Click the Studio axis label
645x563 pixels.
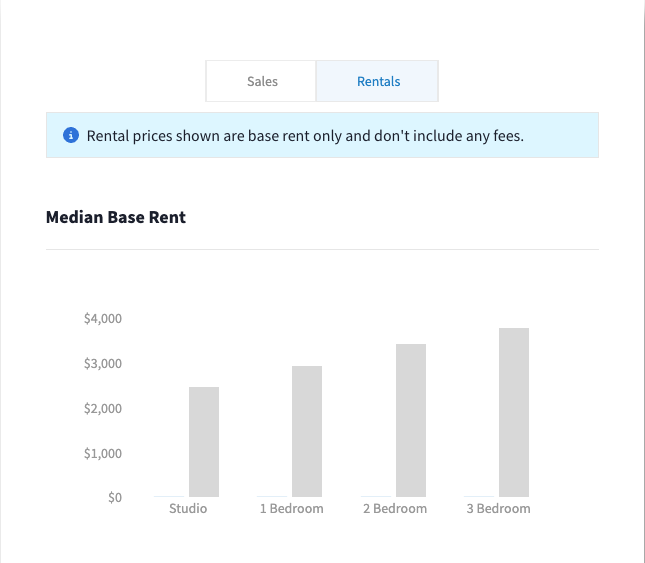tap(188, 508)
